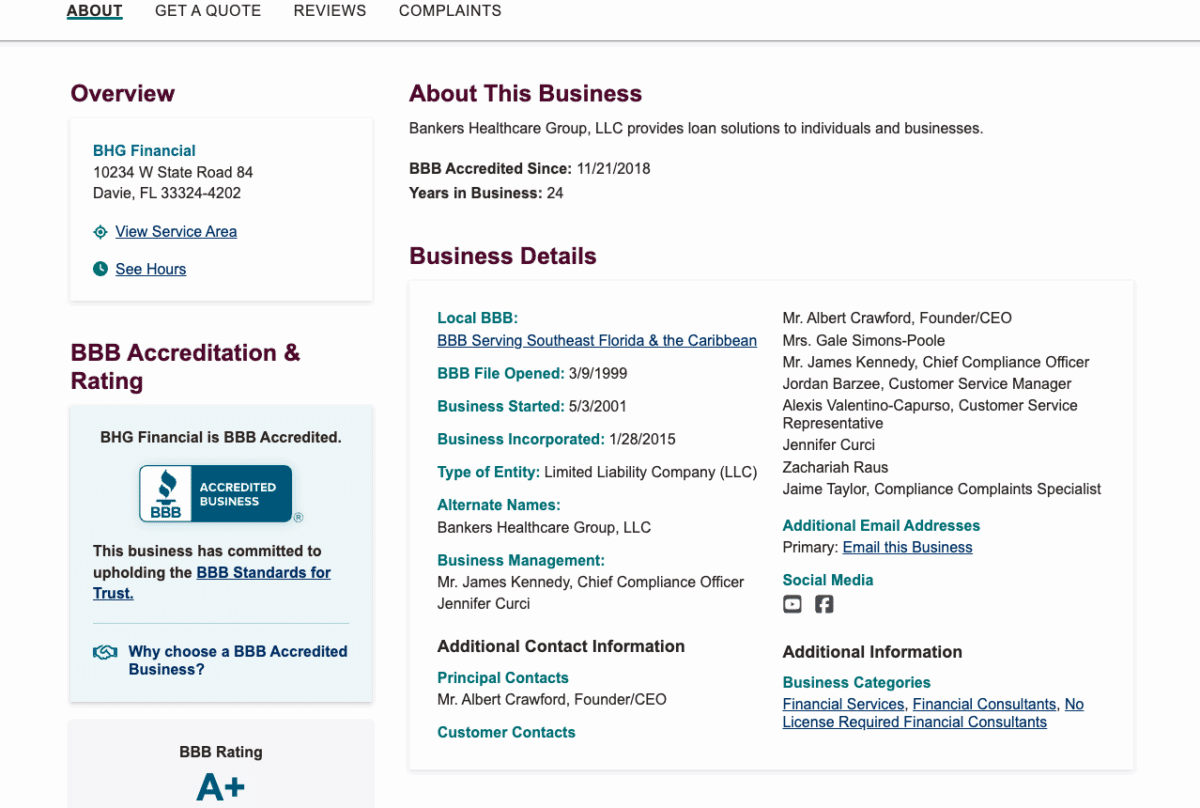
Task: Click the Email this Business link
Action: (x=906, y=547)
